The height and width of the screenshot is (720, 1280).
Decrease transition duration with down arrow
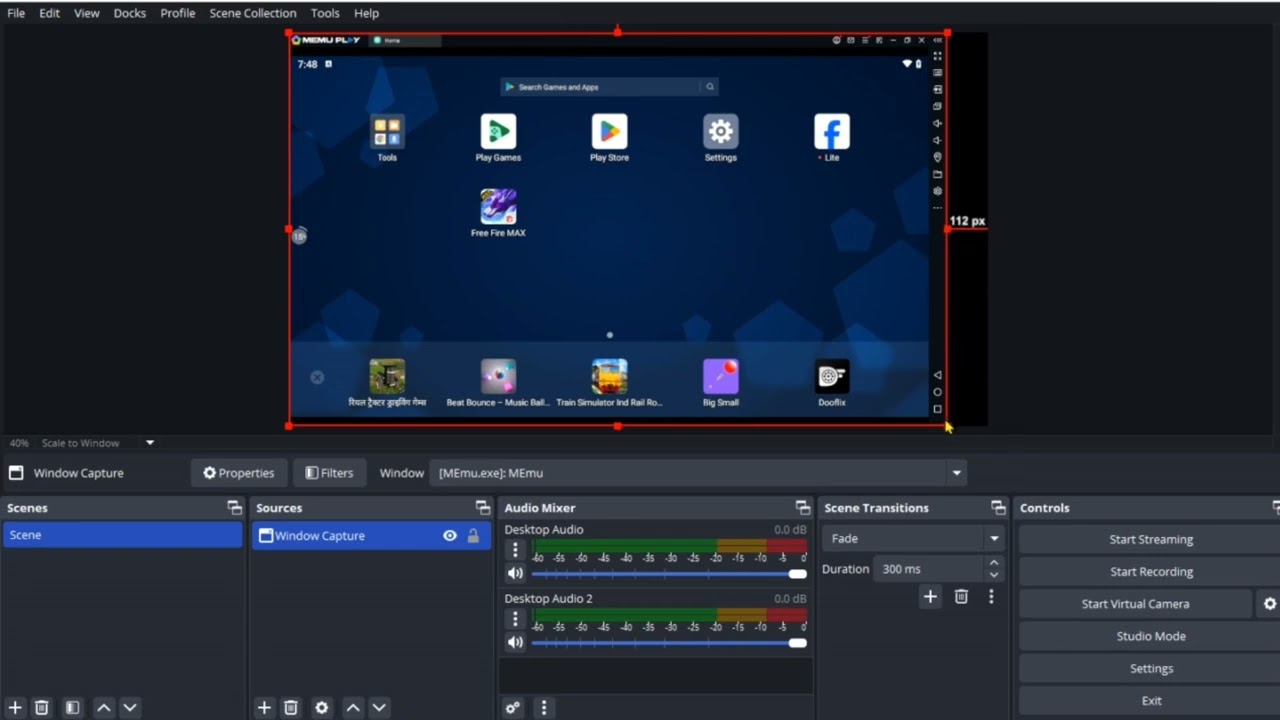pos(993,575)
